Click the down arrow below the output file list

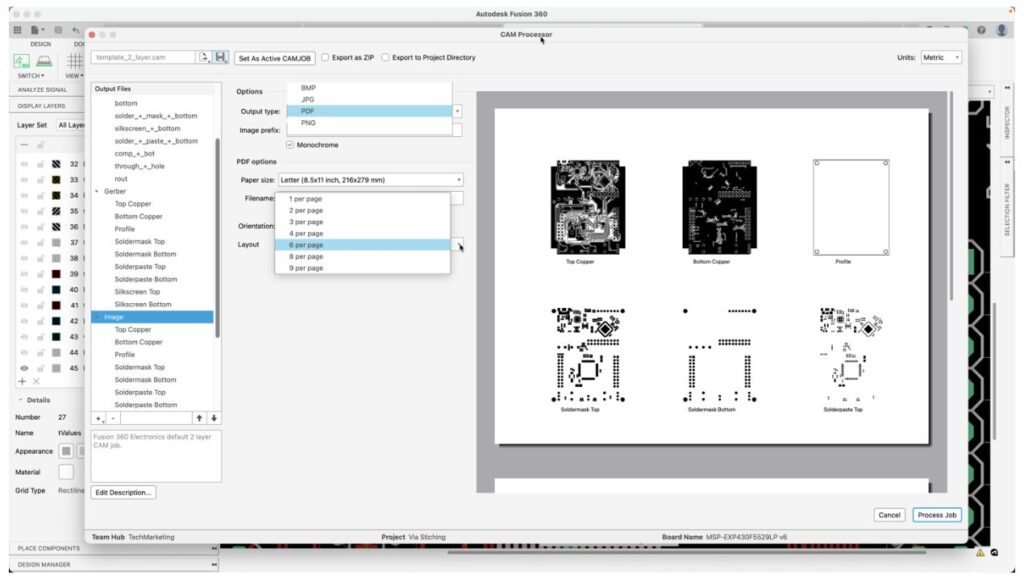click(214, 418)
